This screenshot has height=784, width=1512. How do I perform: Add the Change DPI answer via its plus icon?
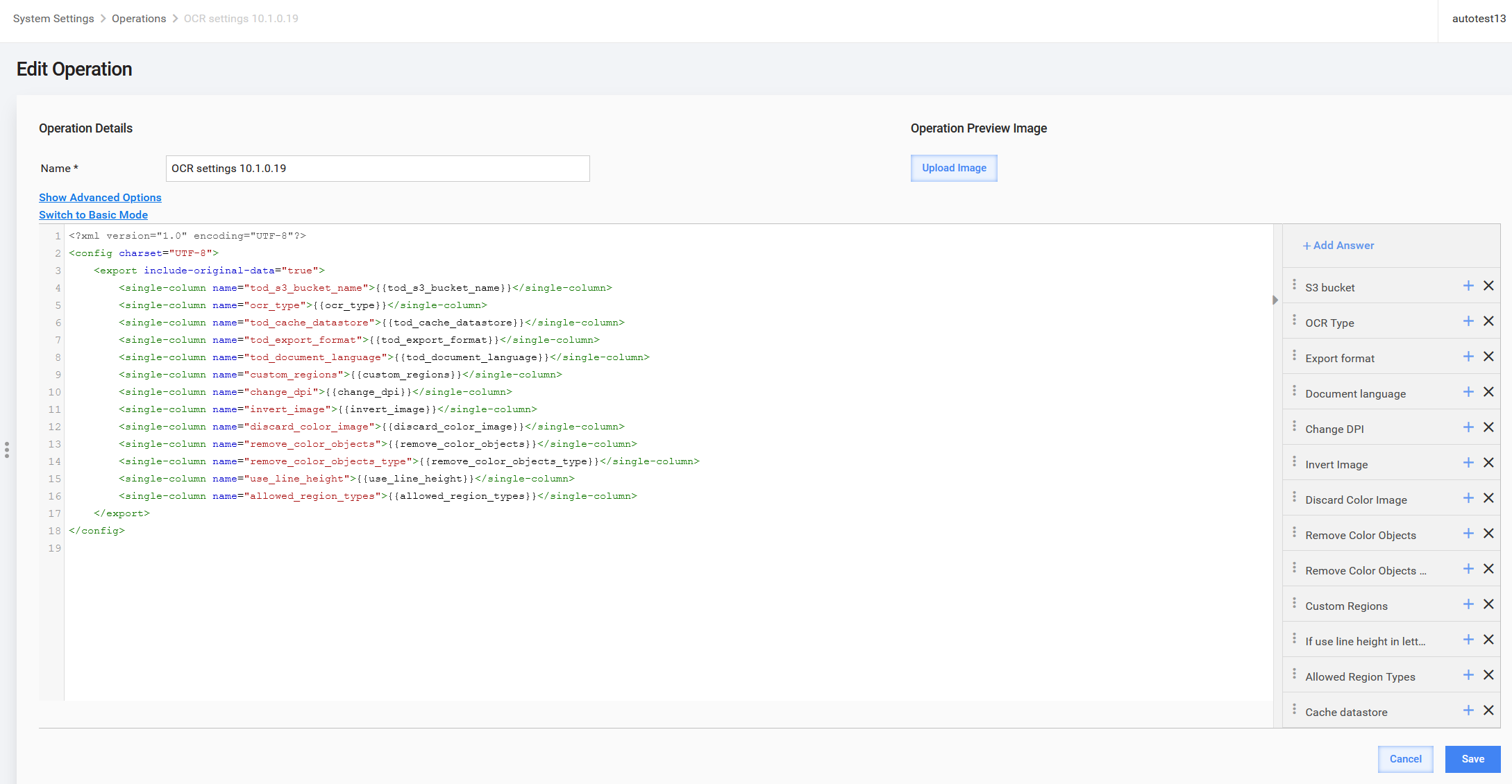tap(1468, 427)
